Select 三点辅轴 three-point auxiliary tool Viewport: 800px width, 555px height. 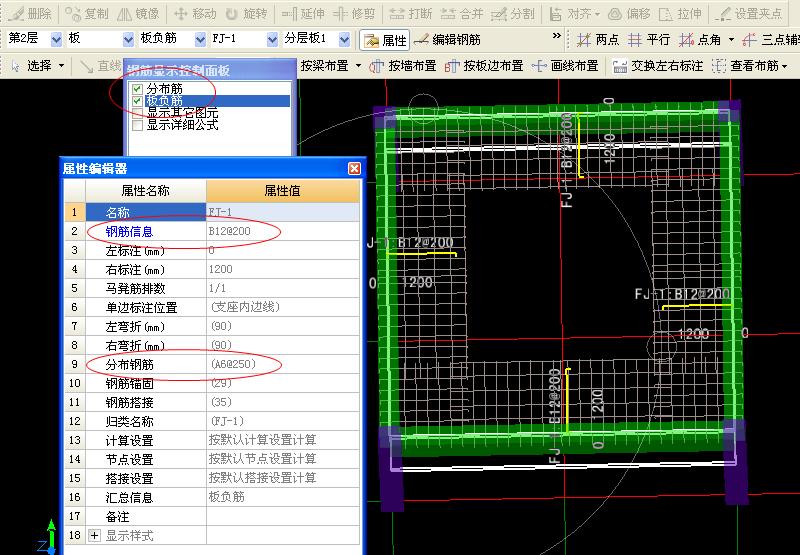[770, 40]
